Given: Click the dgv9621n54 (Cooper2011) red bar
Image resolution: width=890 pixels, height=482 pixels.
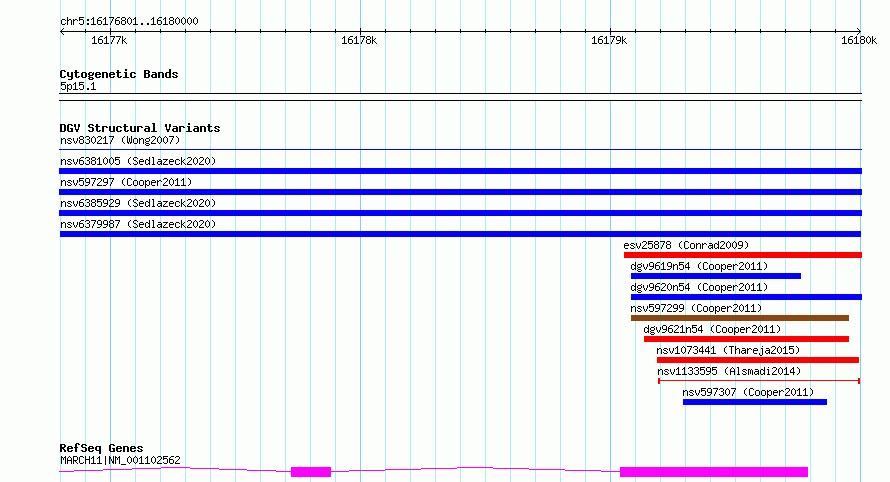Looking at the screenshot, I should (x=746, y=339).
